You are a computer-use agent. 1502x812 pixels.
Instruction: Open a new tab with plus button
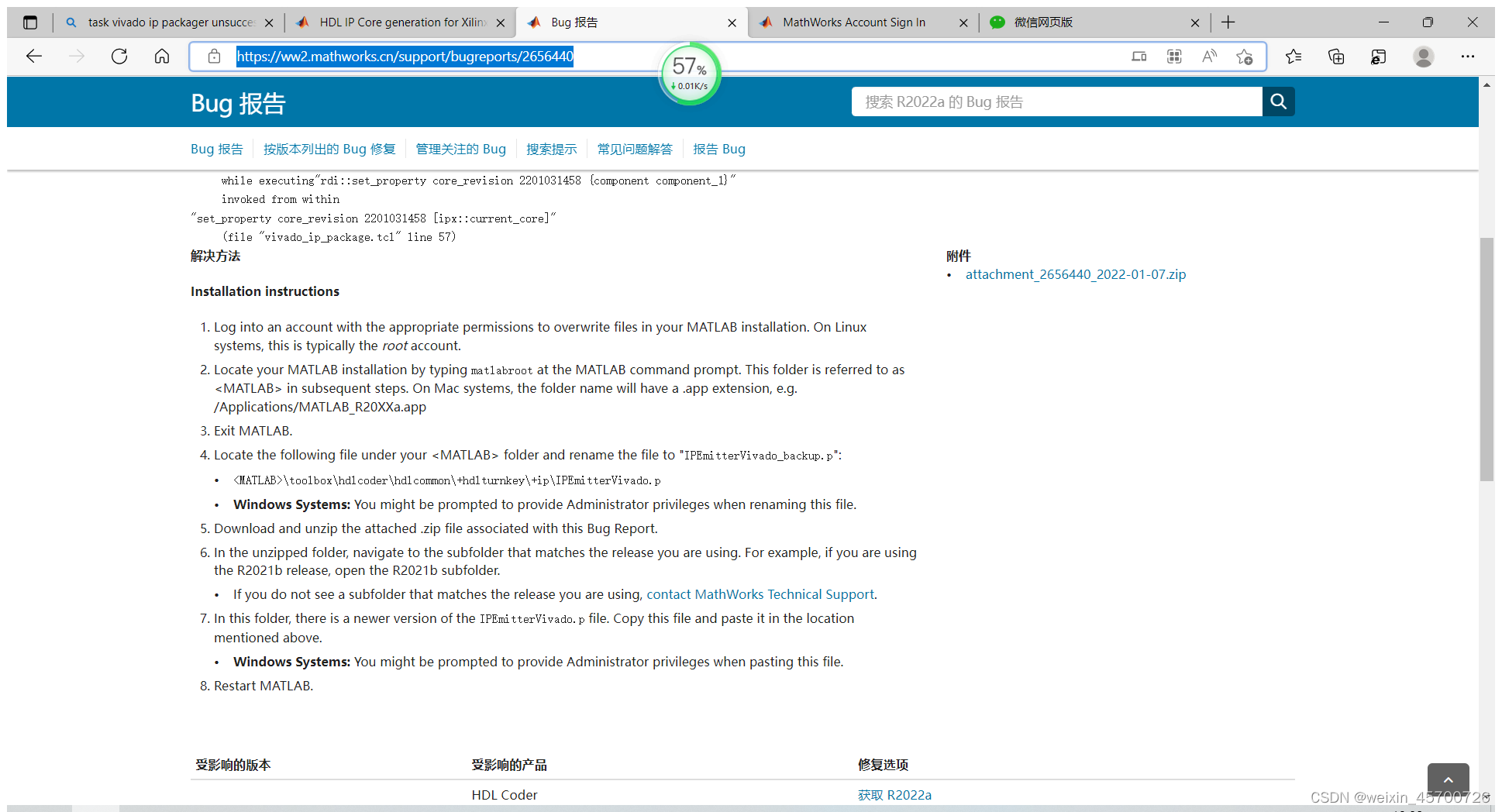coord(1227,22)
